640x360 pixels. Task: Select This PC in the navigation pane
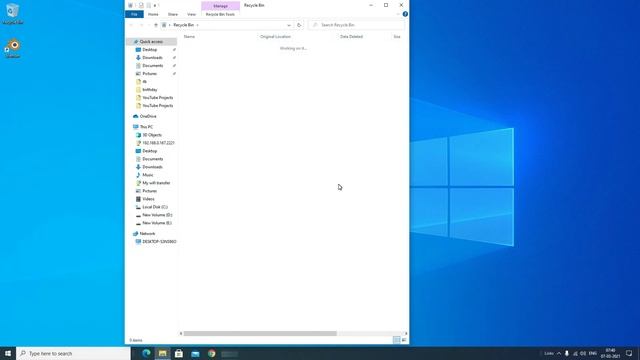click(x=146, y=127)
